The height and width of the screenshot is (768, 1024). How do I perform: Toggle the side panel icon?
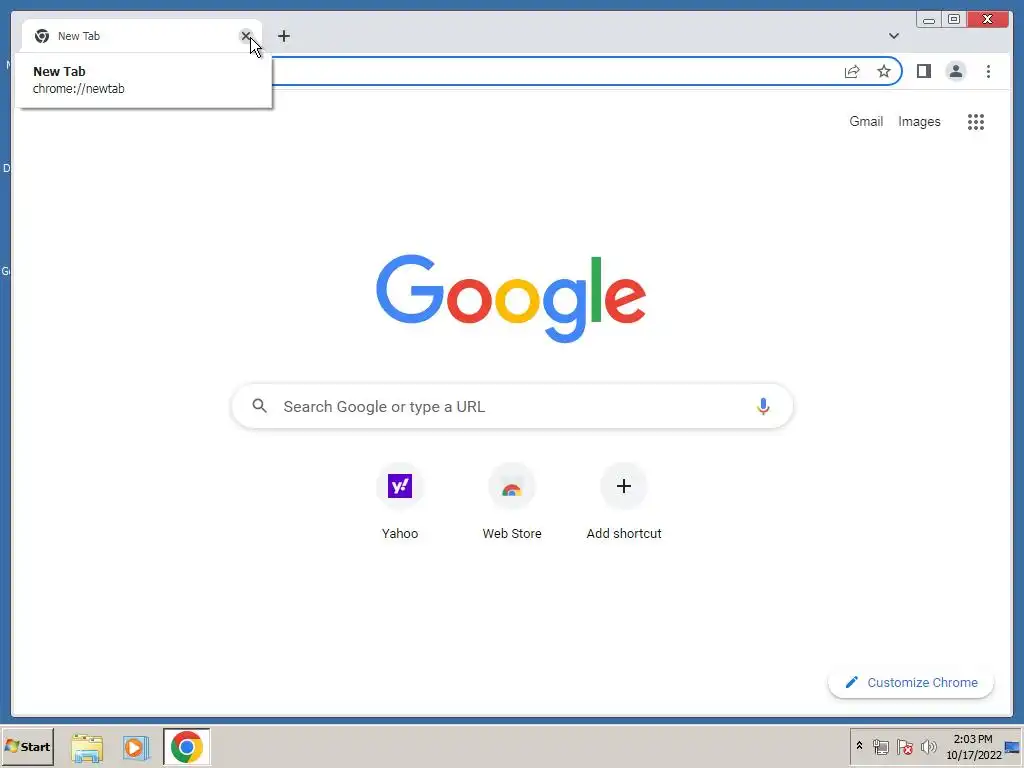[x=923, y=71]
